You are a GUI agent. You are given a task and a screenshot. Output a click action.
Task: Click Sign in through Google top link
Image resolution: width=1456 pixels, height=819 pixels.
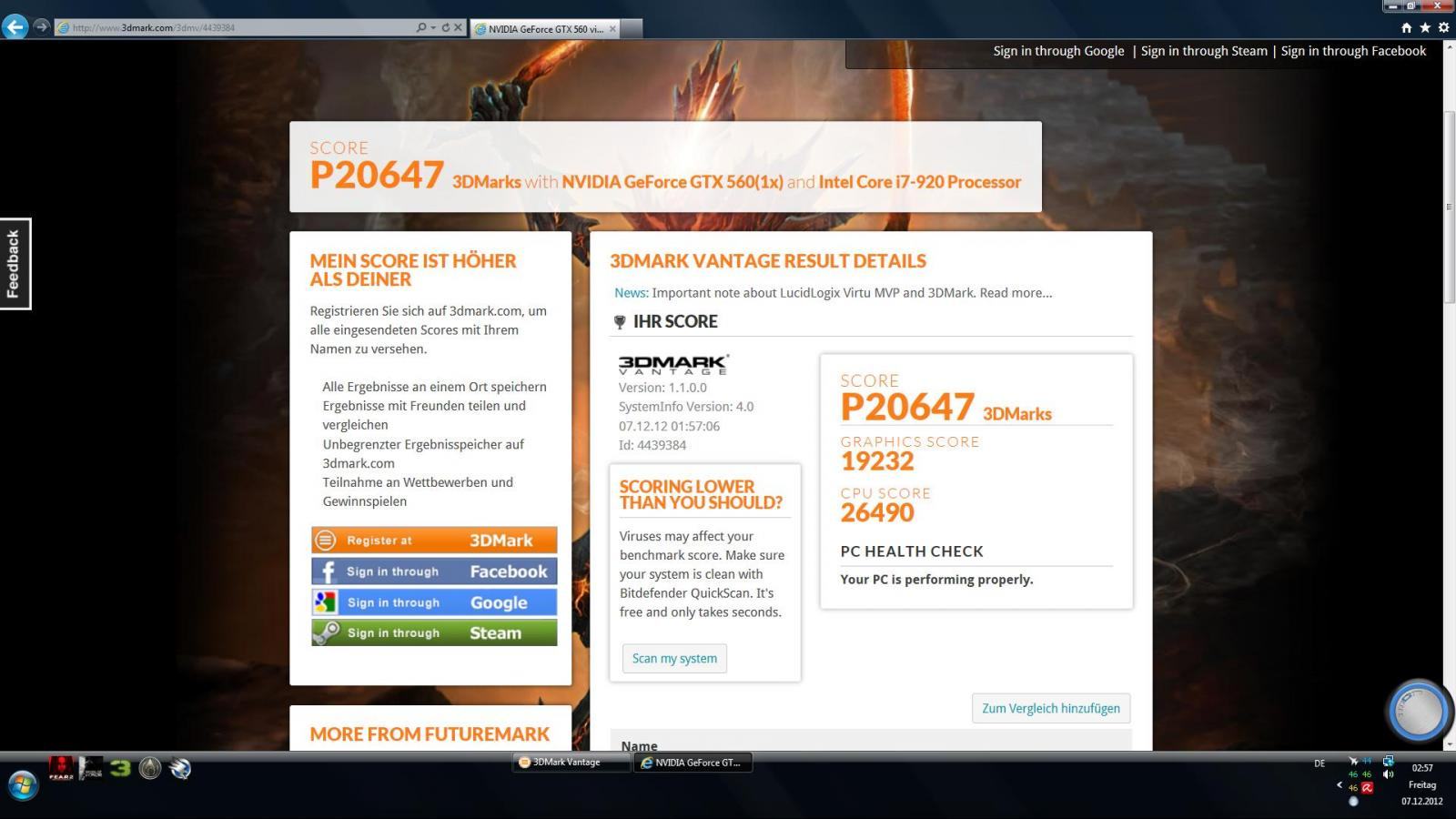pyautogui.click(x=1058, y=51)
